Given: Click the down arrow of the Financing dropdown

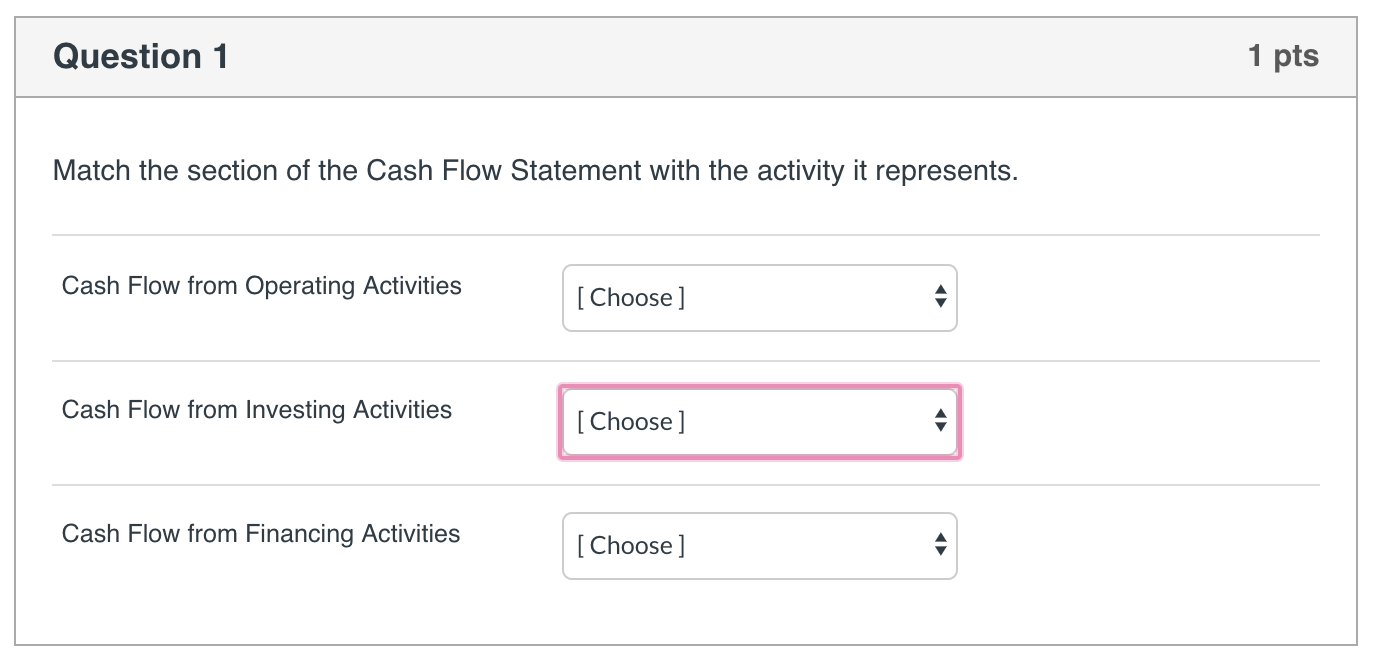Looking at the screenshot, I should point(941,552).
